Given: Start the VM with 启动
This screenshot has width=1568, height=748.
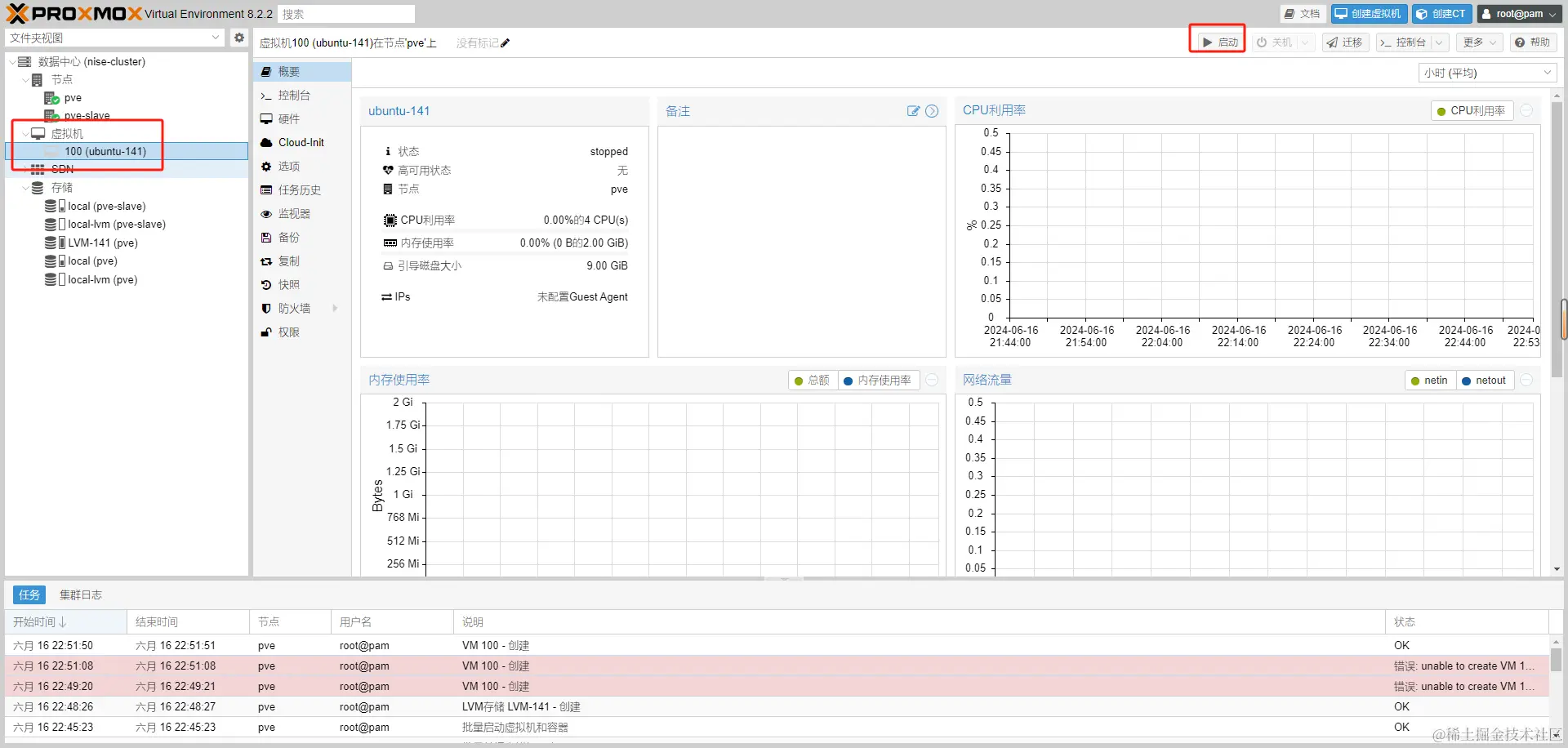Looking at the screenshot, I should pyautogui.click(x=1221, y=42).
